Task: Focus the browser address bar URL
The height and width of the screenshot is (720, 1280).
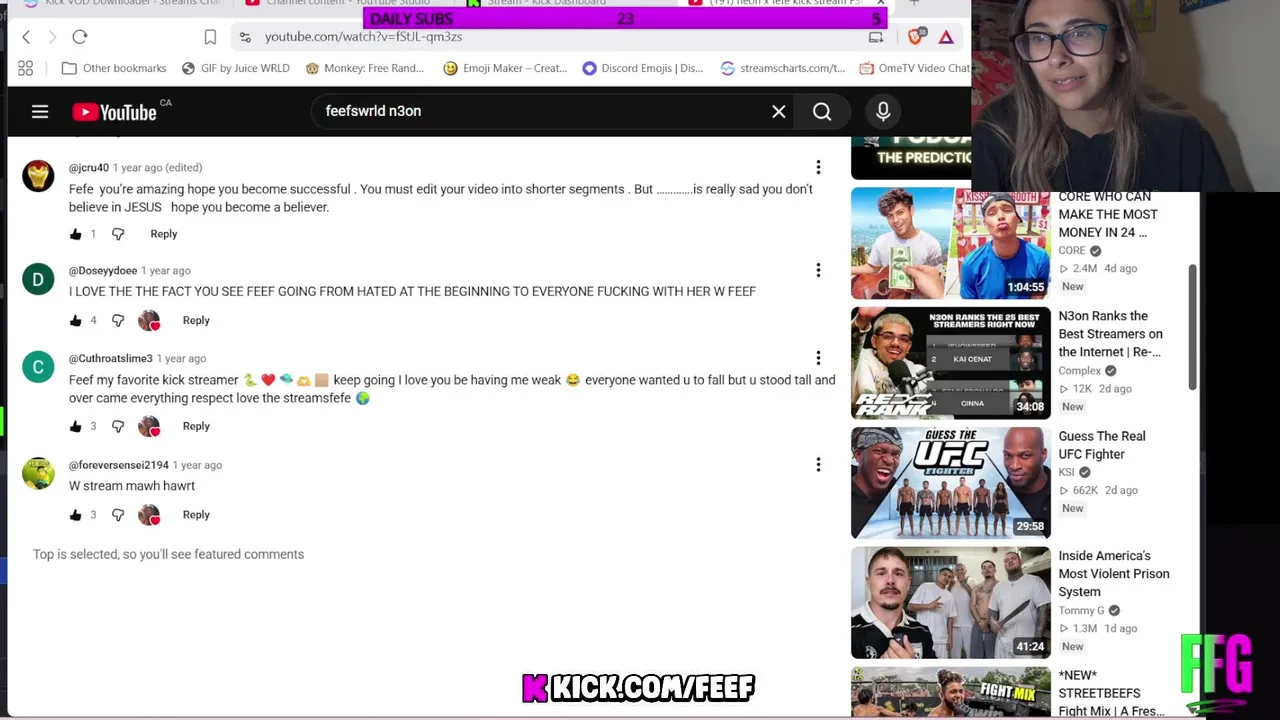Action: [x=363, y=37]
